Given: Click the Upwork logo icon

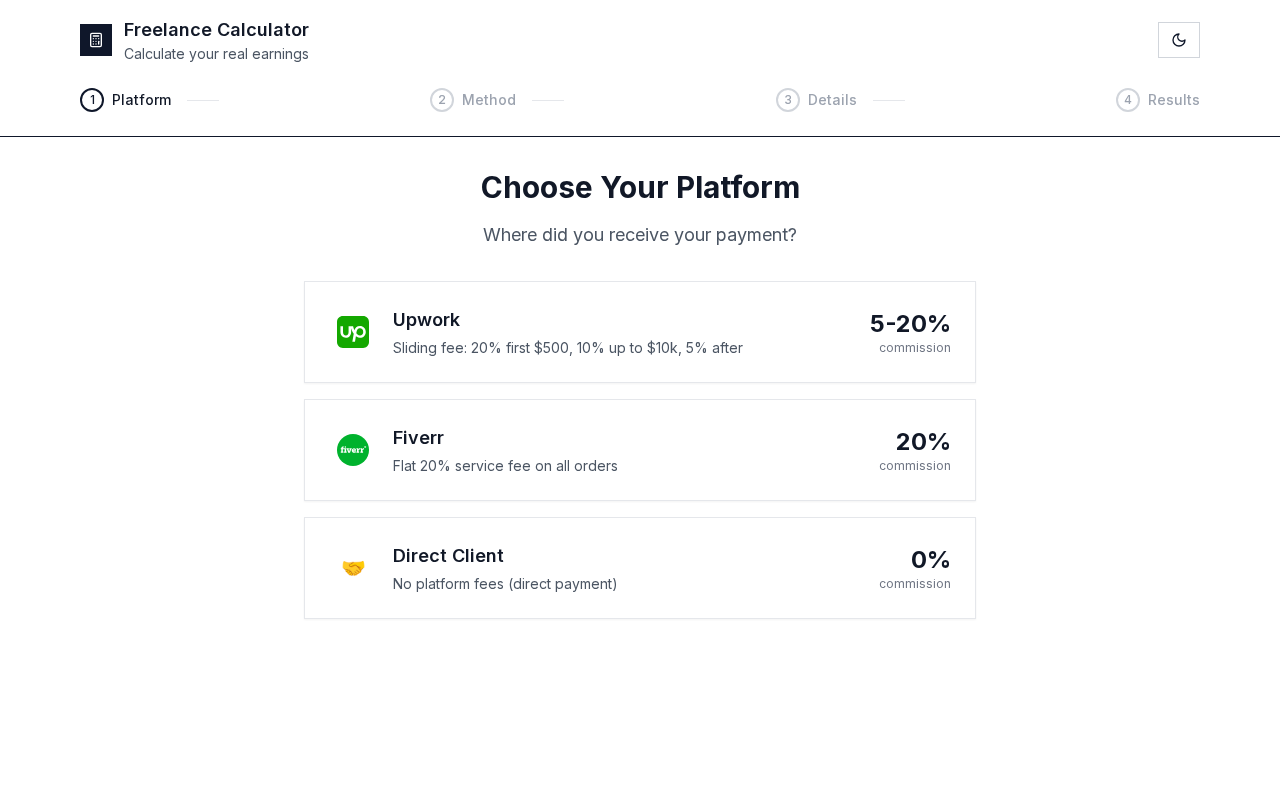Looking at the screenshot, I should [353, 332].
